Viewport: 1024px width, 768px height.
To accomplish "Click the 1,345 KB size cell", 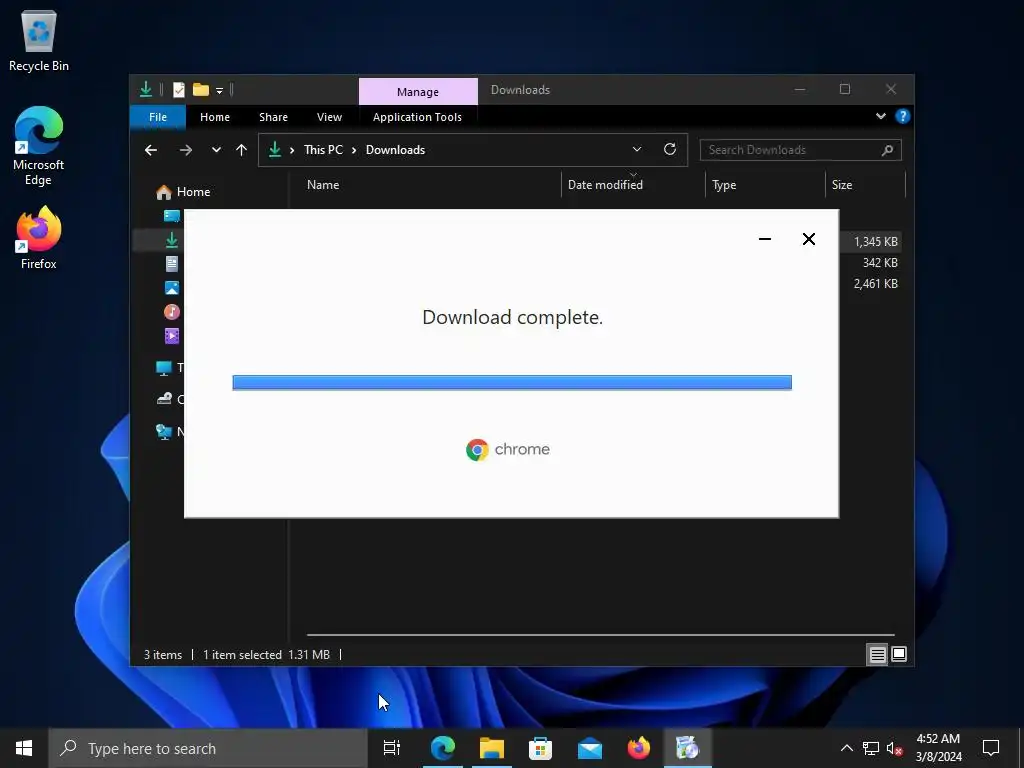I will (875, 242).
